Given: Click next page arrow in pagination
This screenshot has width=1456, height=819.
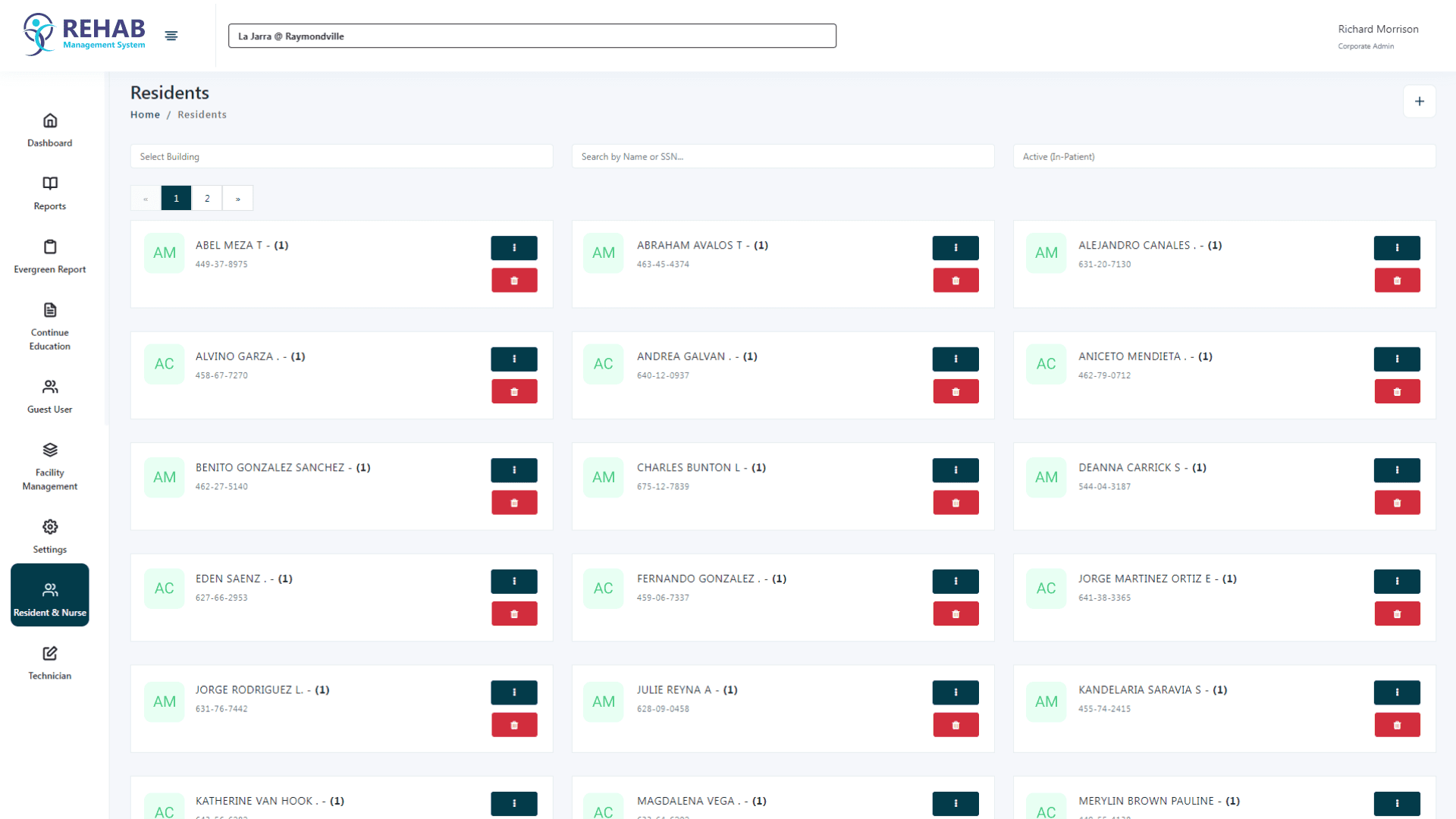Looking at the screenshot, I should (x=238, y=199).
